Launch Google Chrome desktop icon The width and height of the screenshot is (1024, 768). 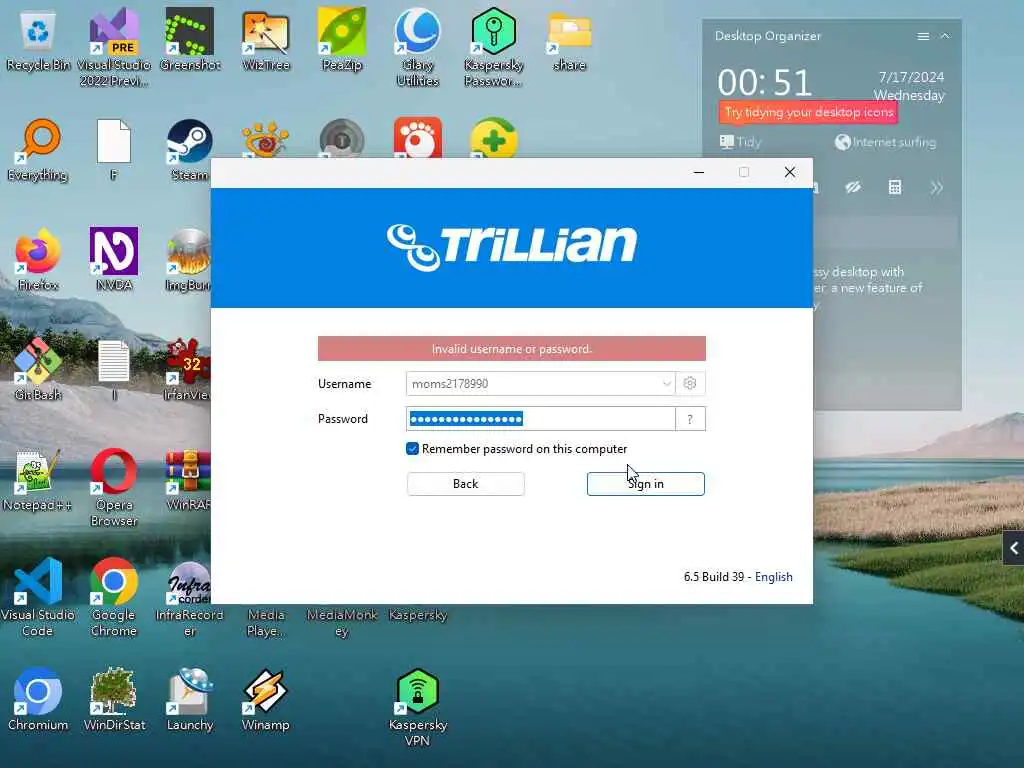point(114,597)
